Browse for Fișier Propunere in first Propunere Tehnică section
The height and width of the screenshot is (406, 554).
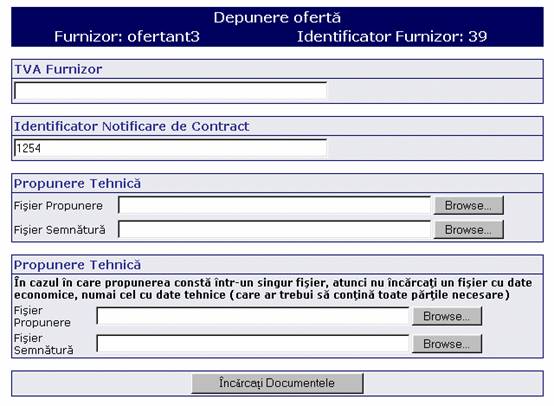[x=468, y=205]
